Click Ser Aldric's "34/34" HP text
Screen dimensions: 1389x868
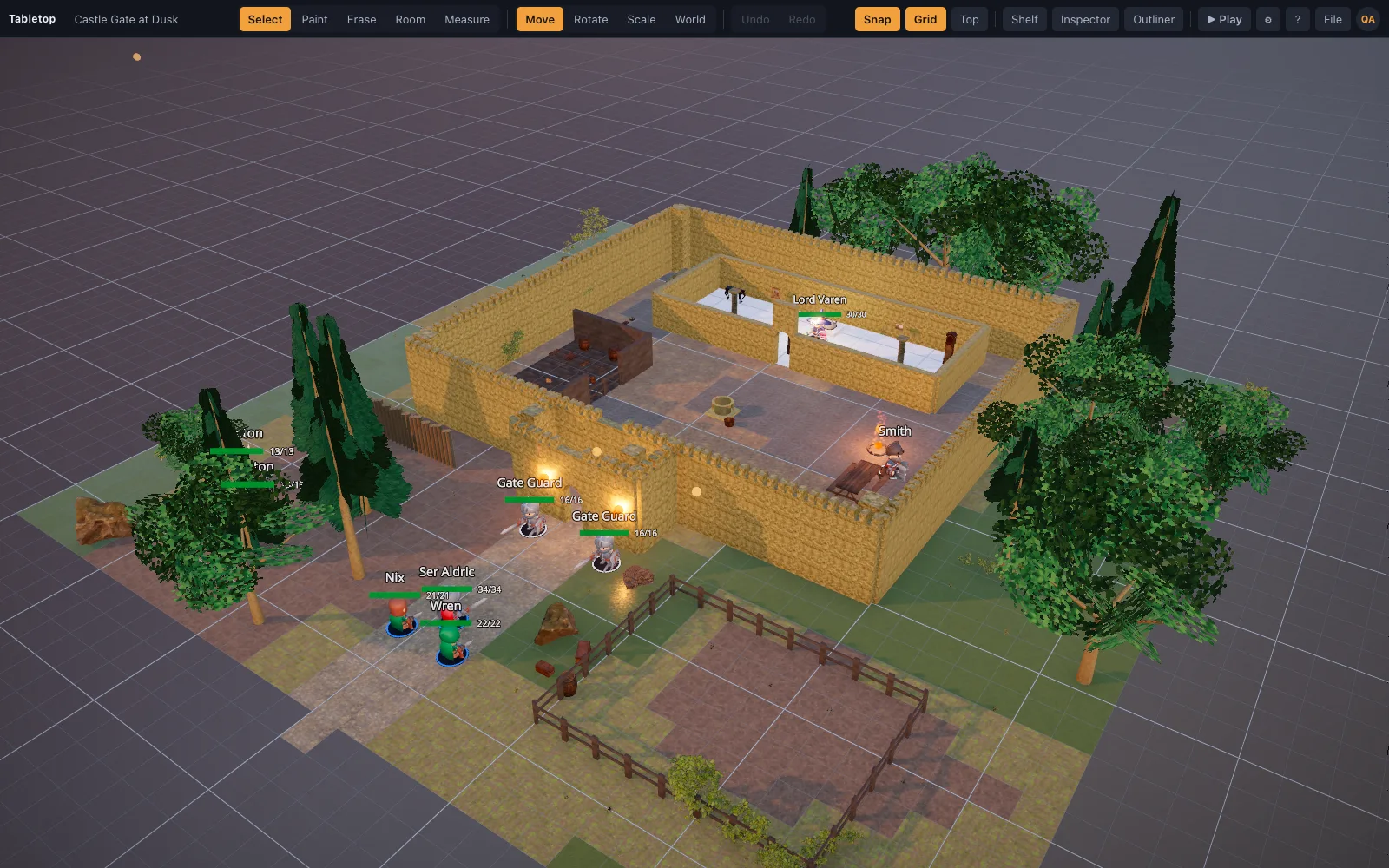[x=490, y=589]
